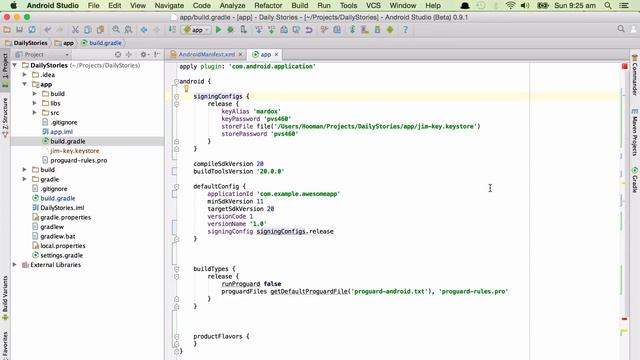The height and width of the screenshot is (360, 640).
Task: Click Scroll from Source icon in Project panel
Action: (x=118, y=54)
